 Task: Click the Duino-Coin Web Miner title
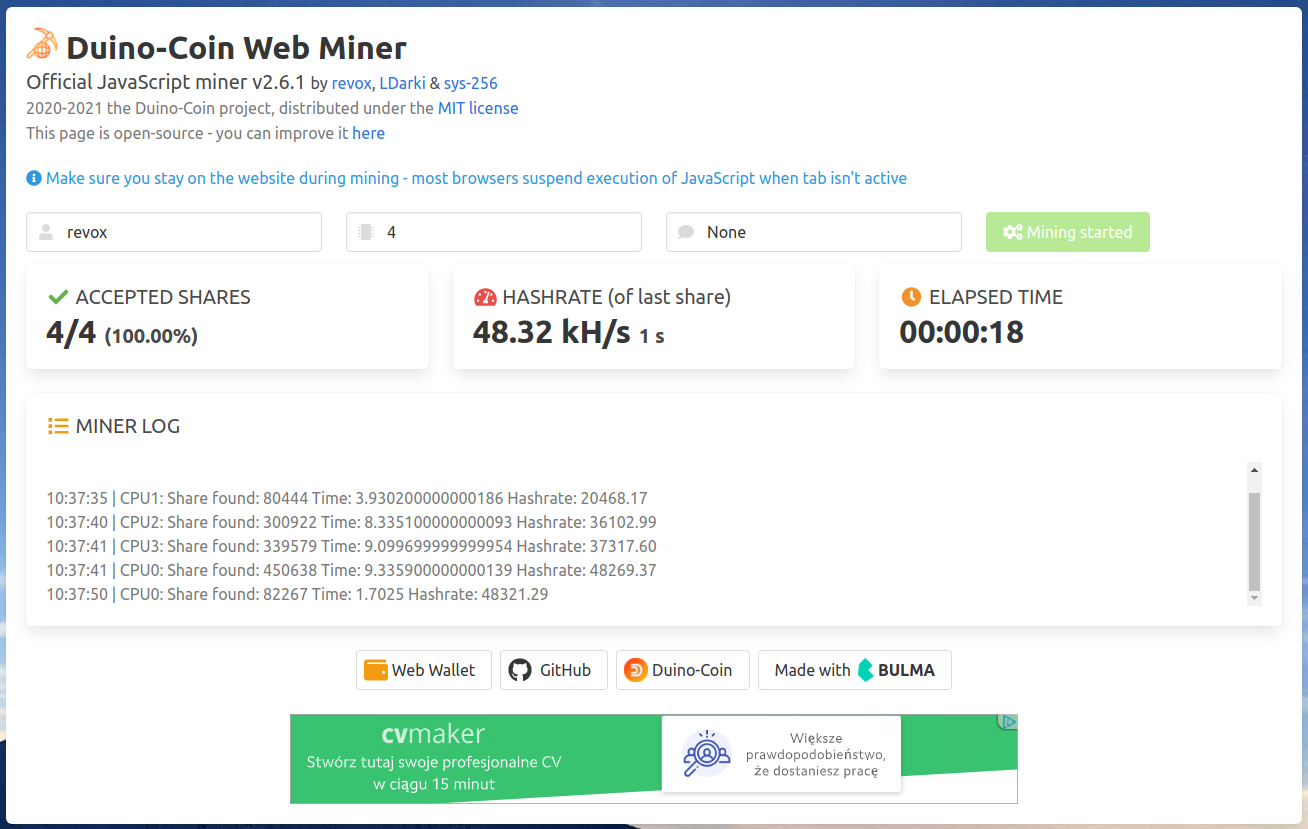[237, 47]
